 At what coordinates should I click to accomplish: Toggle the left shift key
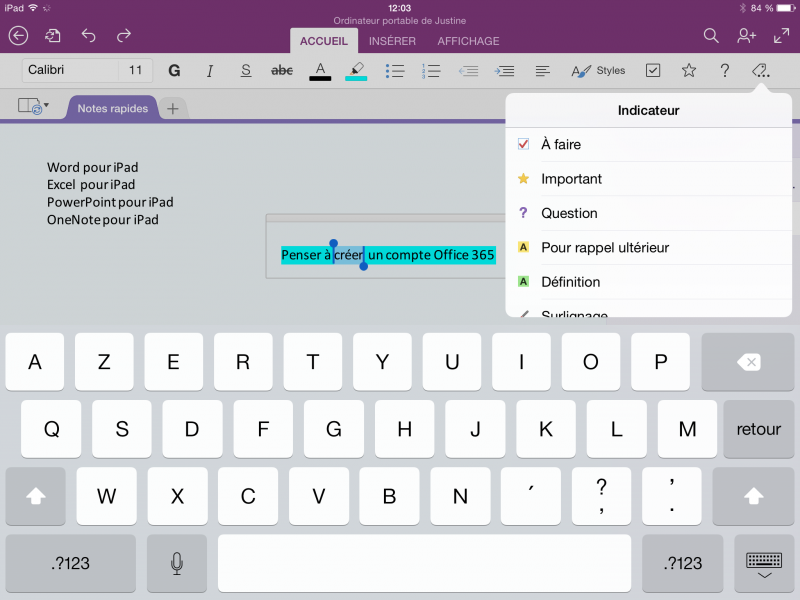coord(35,495)
